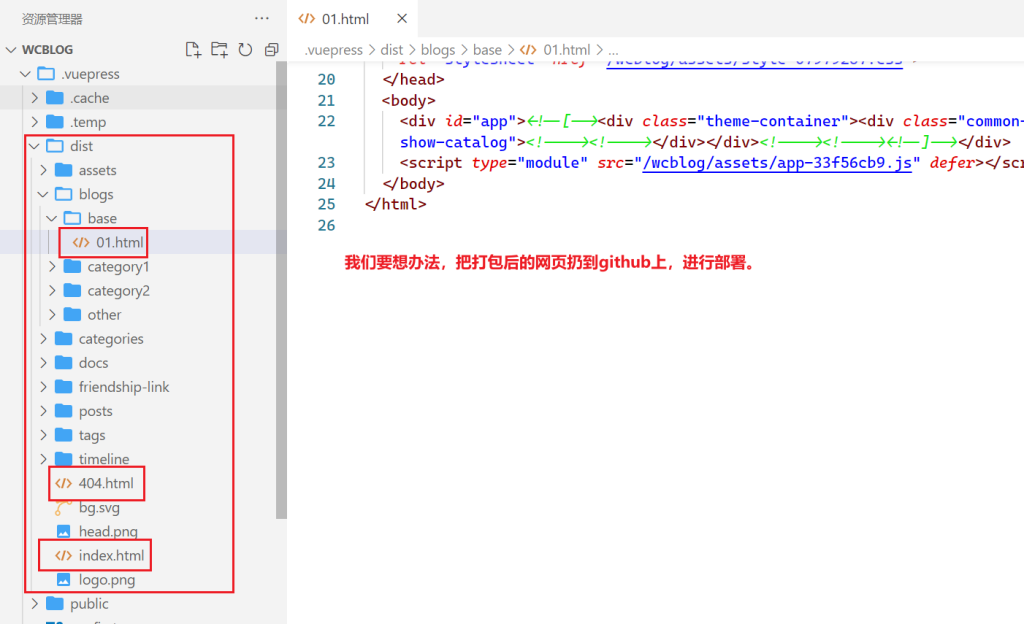Click the docs folder icon
Viewport: 1024px width, 624px height.
coord(63,363)
